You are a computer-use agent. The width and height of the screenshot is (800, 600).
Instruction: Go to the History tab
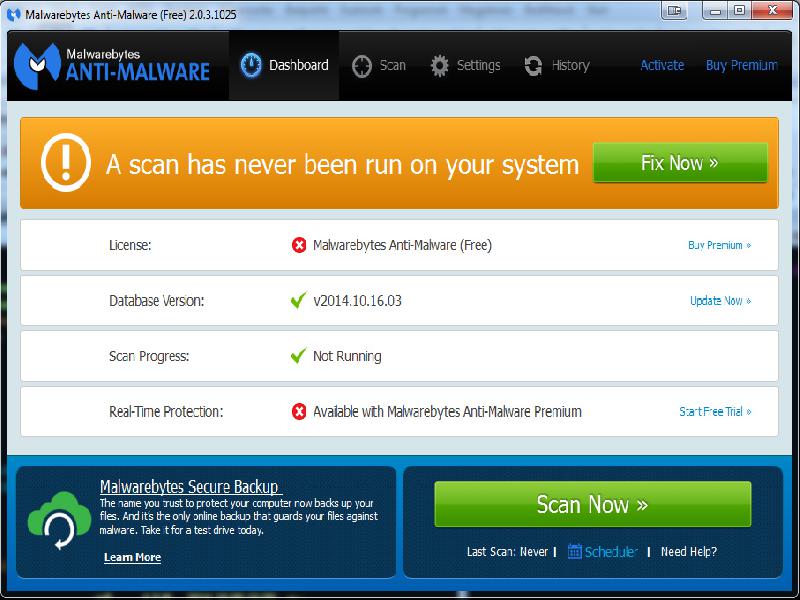557,65
